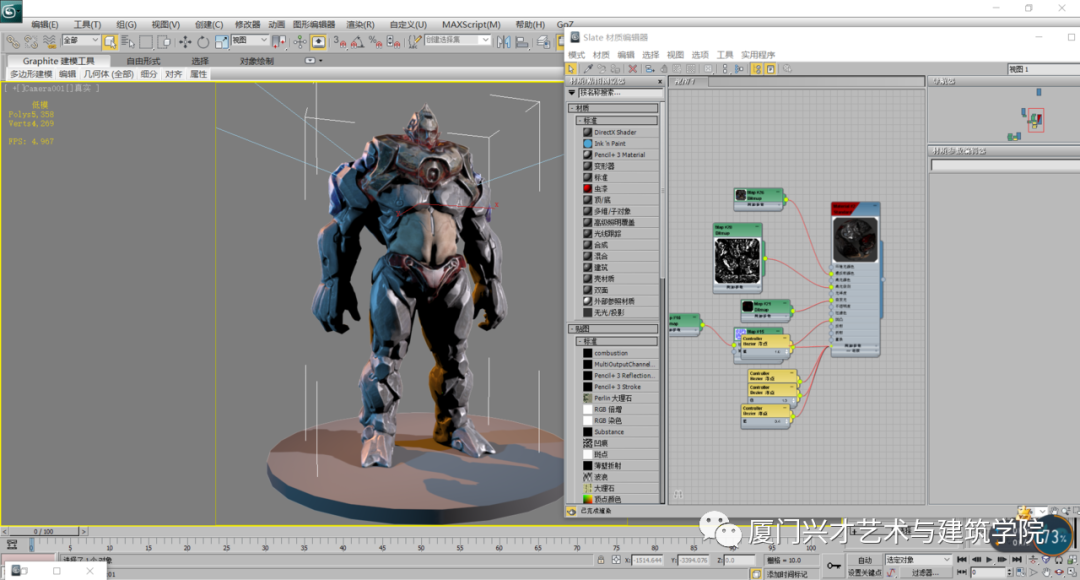Click Lay Out Children icon in Slate
Screen dimensions: 1080x580
click(739, 69)
